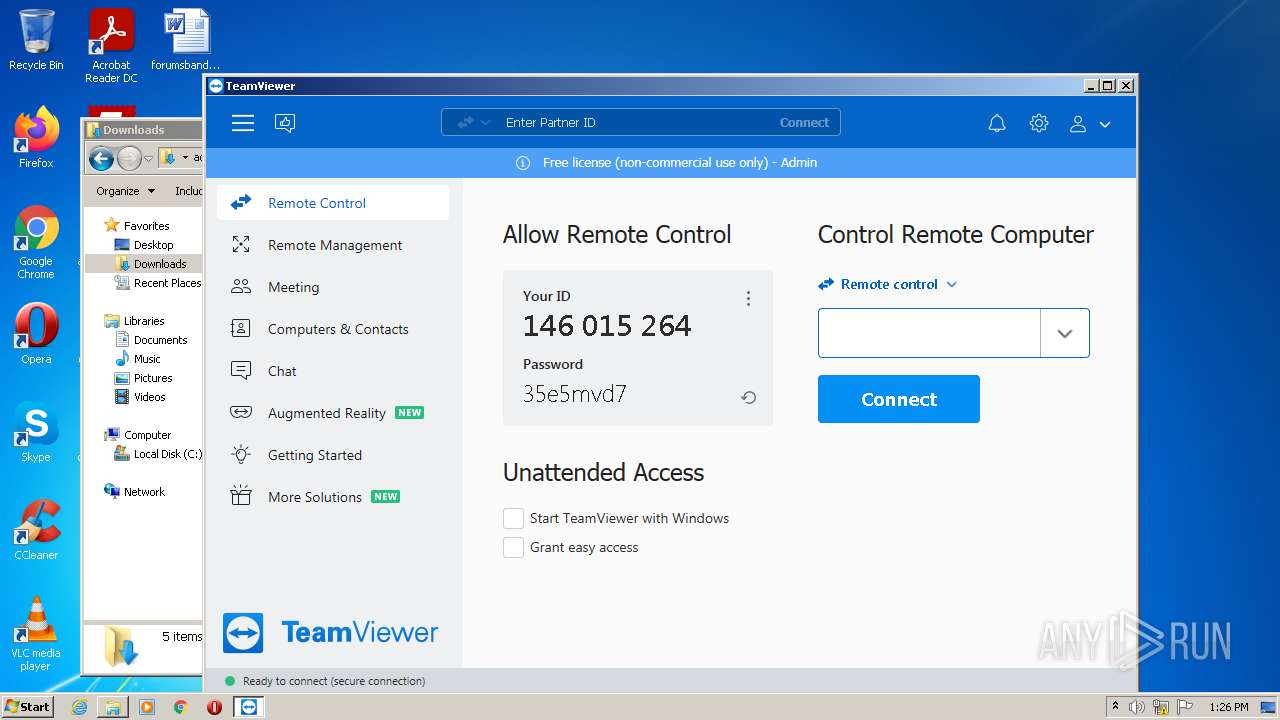The width and height of the screenshot is (1280, 720).
Task: Click the blue Connect button
Action: coord(899,399)
